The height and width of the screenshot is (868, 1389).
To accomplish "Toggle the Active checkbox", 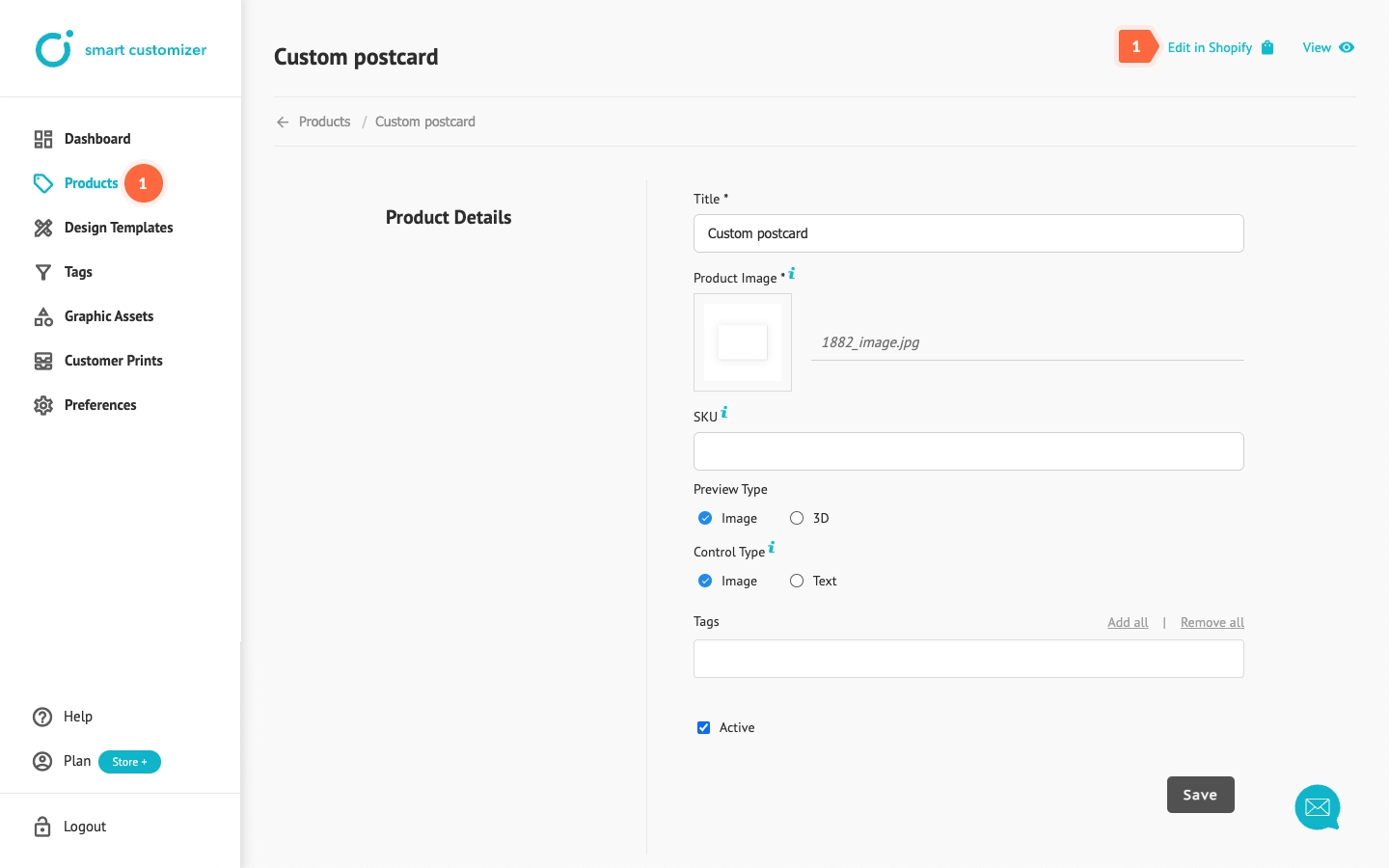I will pos(704,727).
